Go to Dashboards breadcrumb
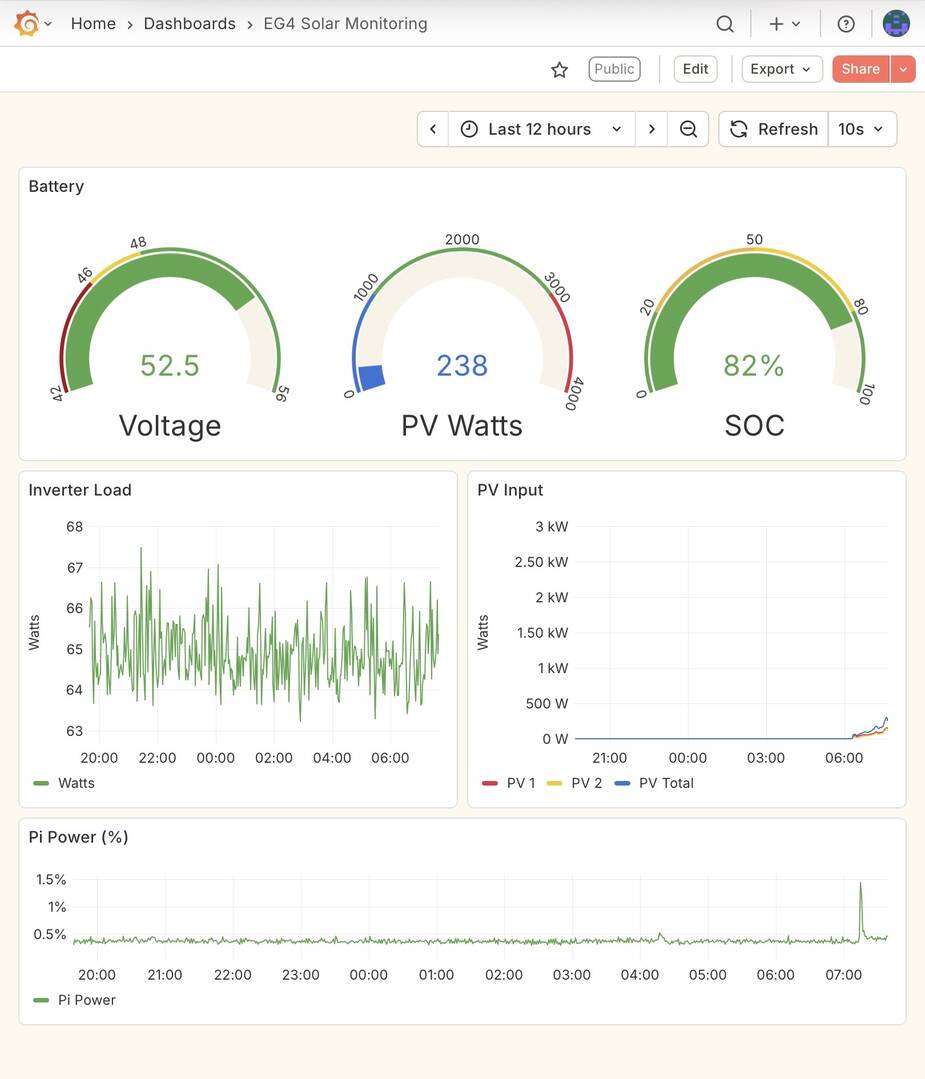 tap(189, 24)
